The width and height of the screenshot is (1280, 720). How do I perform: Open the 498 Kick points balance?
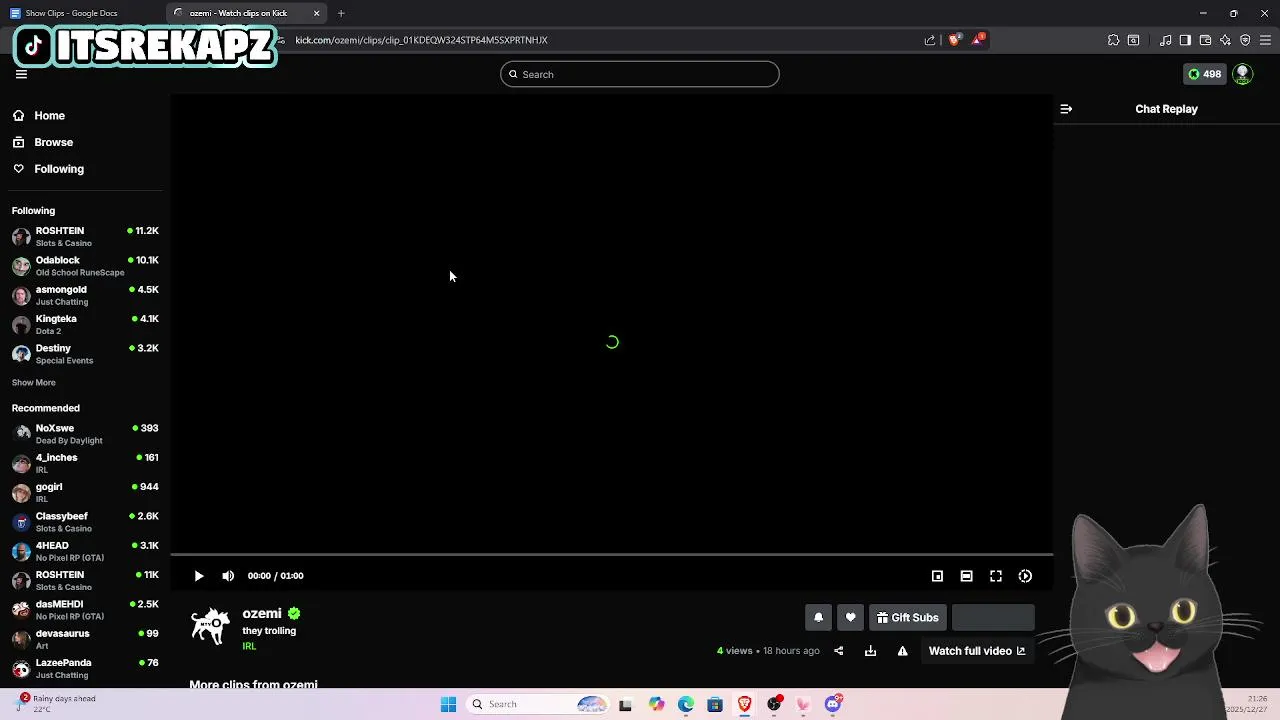pos(1204,74)
